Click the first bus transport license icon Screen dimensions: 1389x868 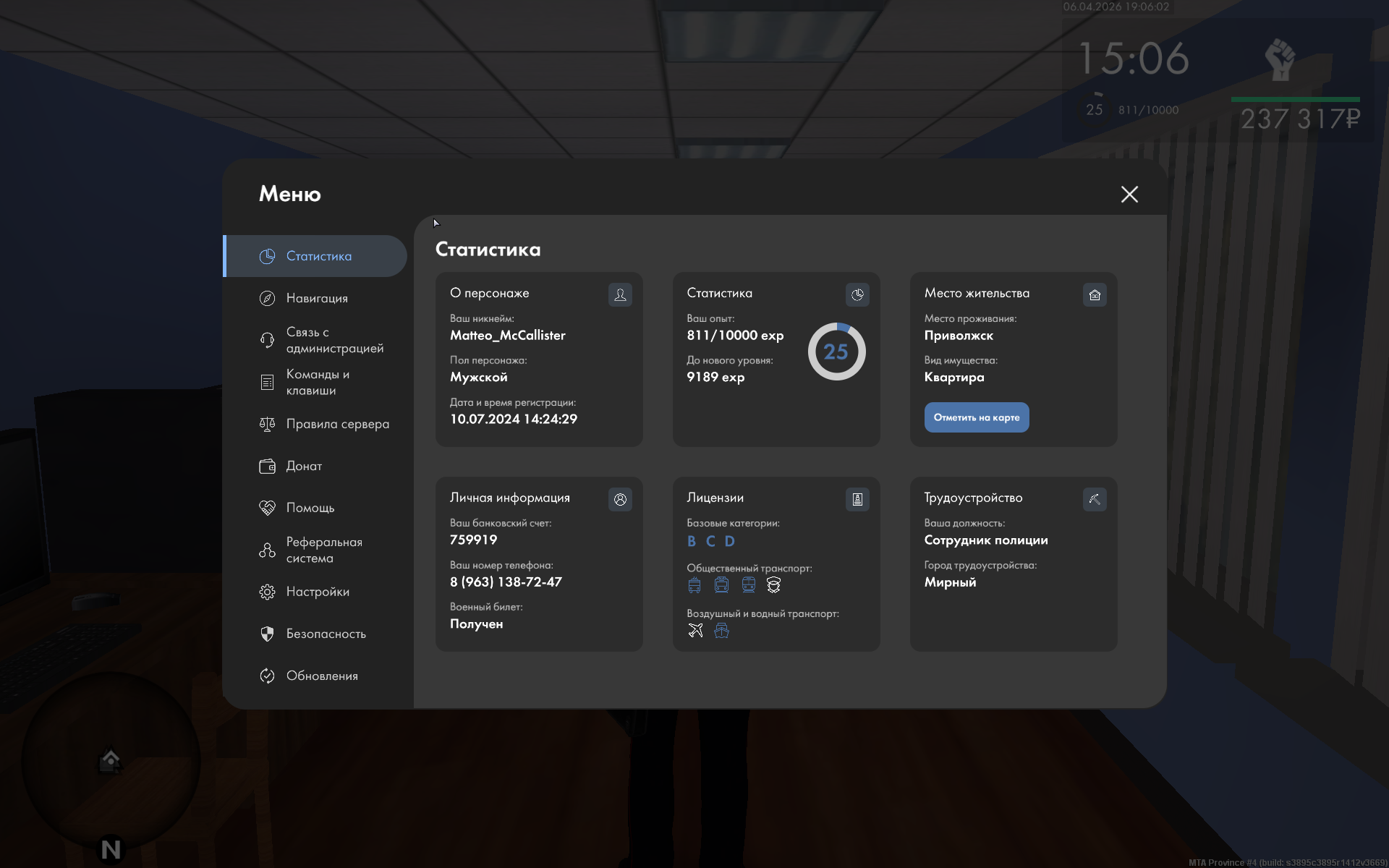tap(694, 585)
